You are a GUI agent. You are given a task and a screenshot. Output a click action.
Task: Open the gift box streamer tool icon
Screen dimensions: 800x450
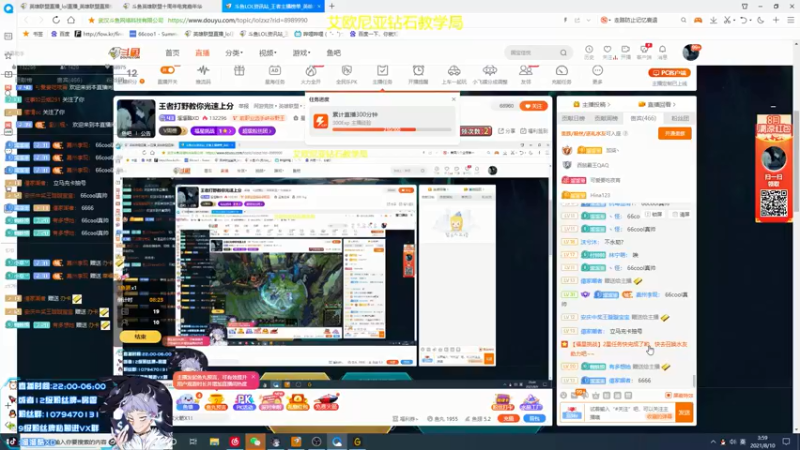tap(239, 70)
